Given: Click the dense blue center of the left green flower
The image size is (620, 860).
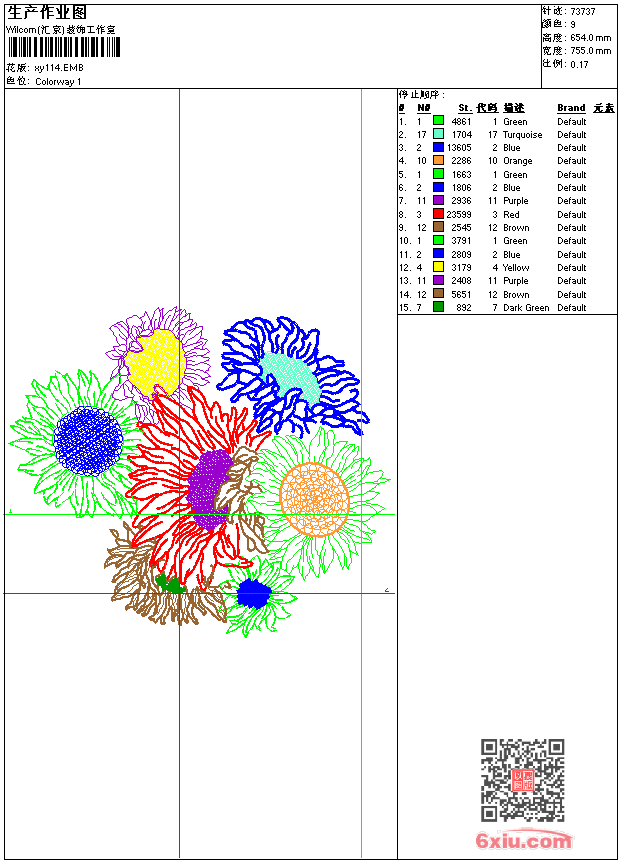Looking at the screenshot, I should click(88, 441).
